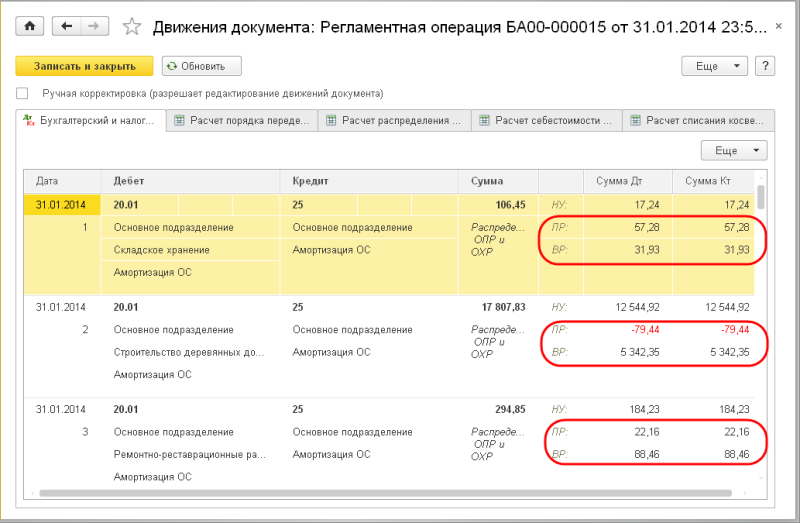Enable Ручная корректировка checkbox
This screenshot has width=800, height=523.
pos(22,94)
